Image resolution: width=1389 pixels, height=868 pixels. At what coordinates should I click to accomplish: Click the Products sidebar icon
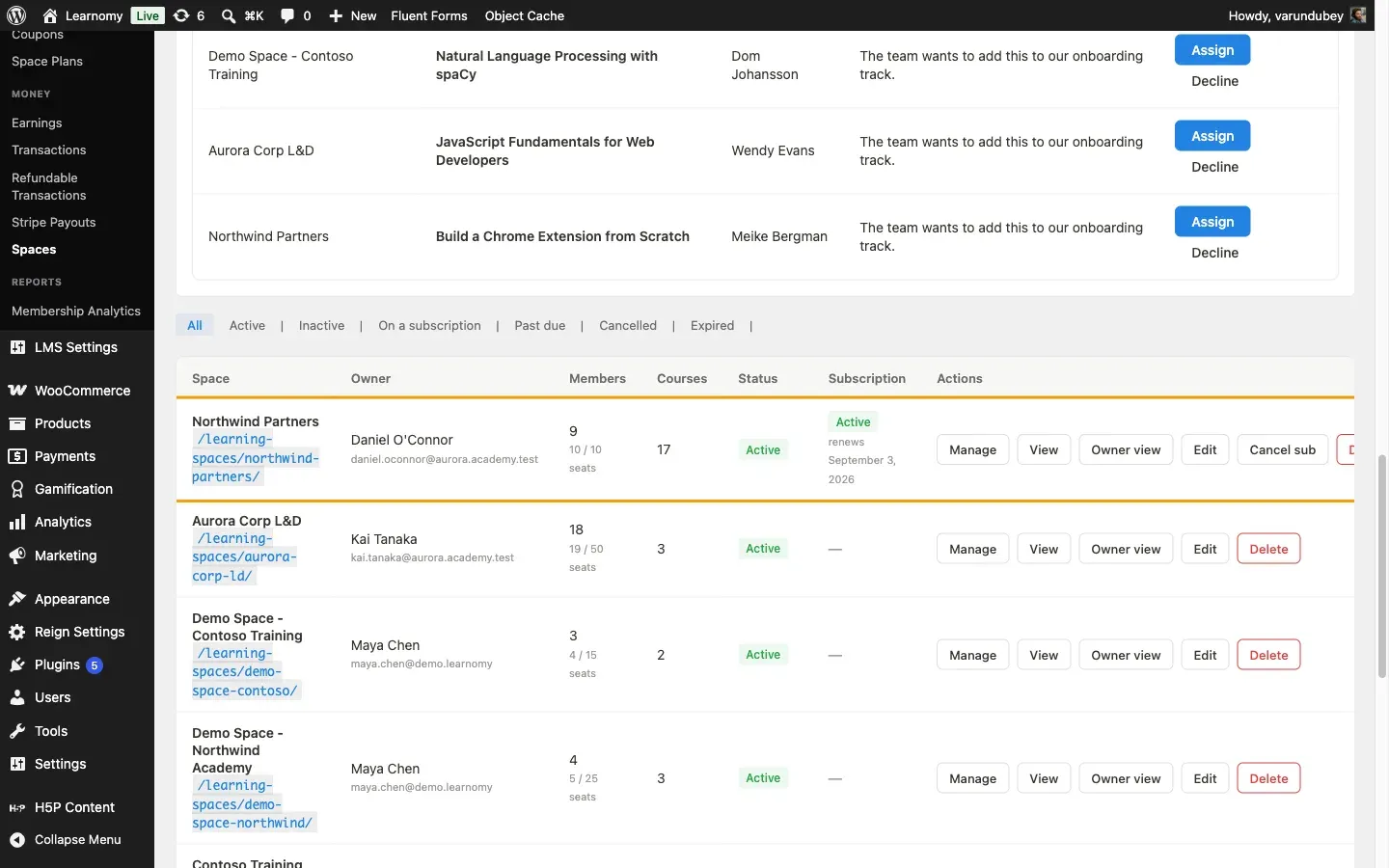pos(17,423)
